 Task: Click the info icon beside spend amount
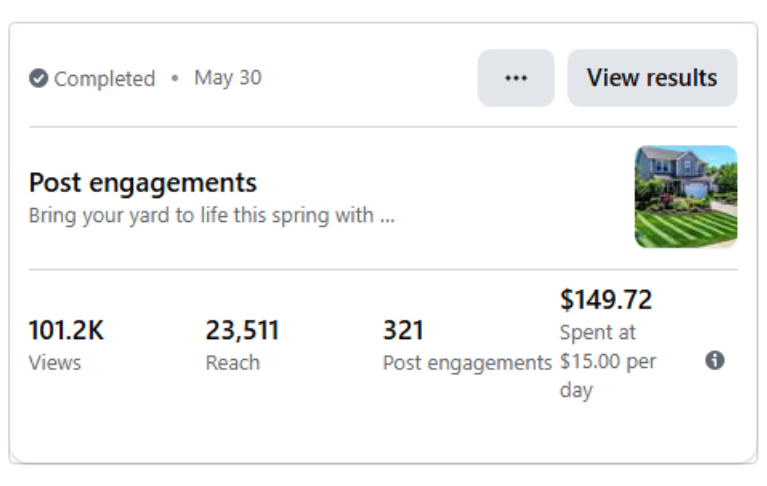pyautogui.click(x=715, y=361)
